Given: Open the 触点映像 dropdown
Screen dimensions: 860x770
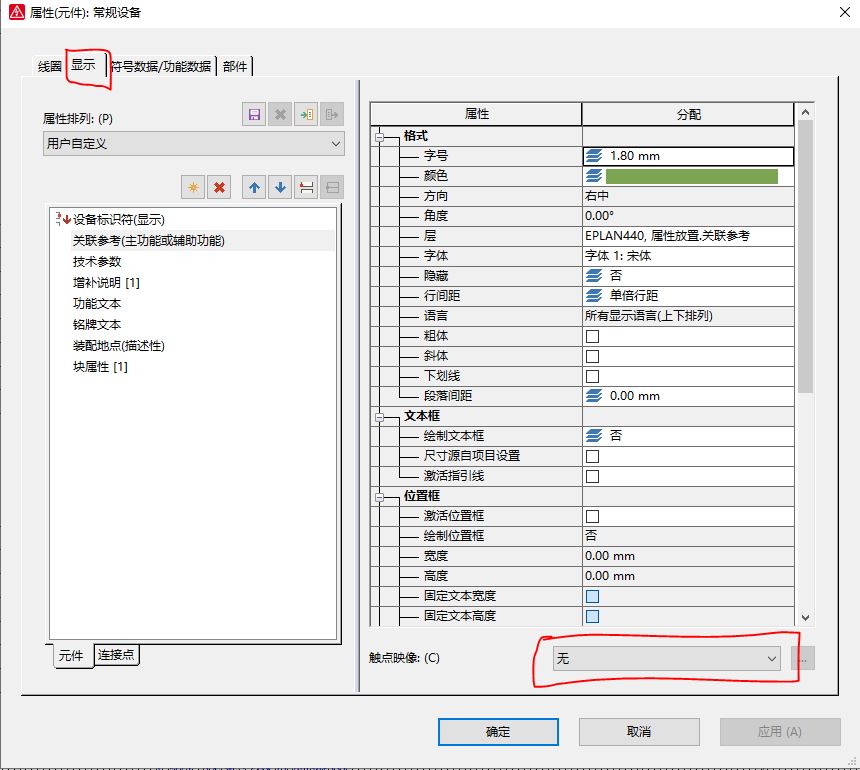Looking at the screenshot, I should tap(667, 658).
